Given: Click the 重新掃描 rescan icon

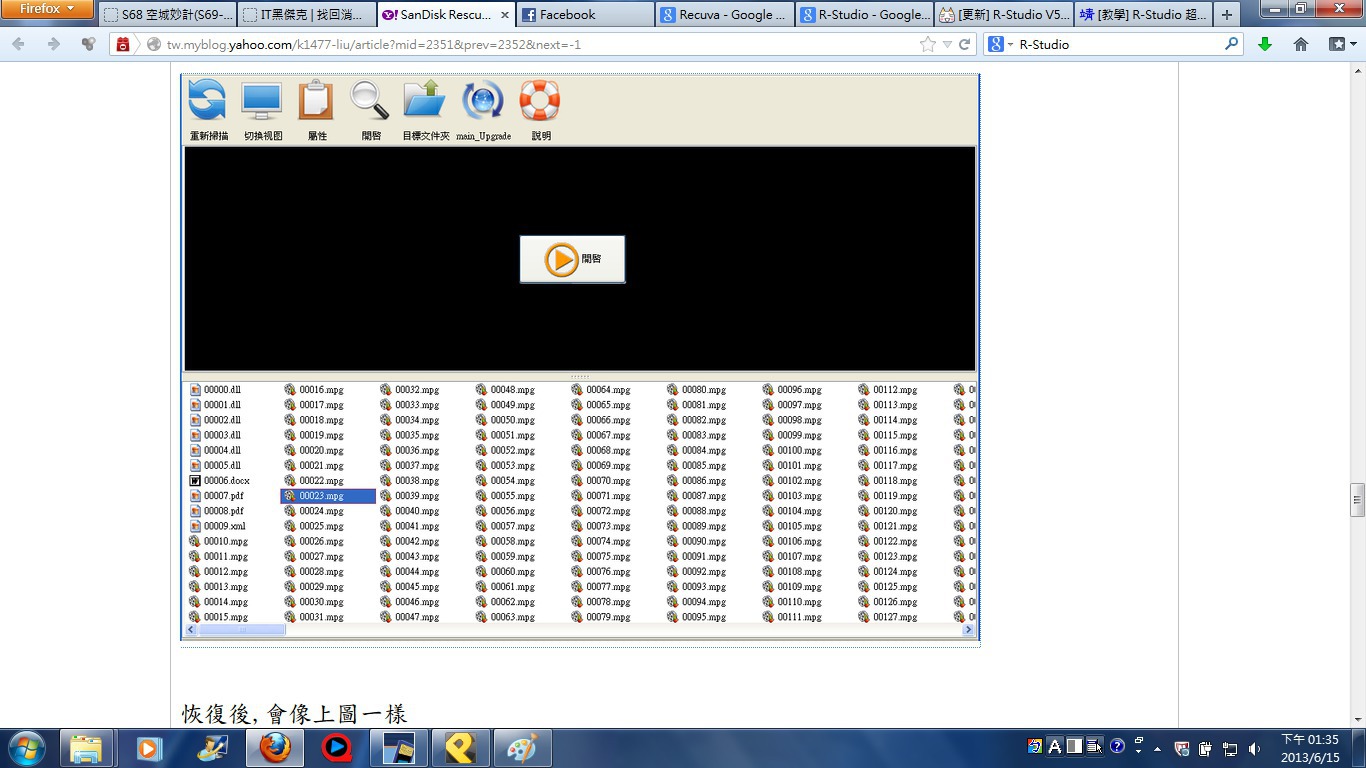Looking at the screenshot, I should pyautogui.click(x=207, y=100).
